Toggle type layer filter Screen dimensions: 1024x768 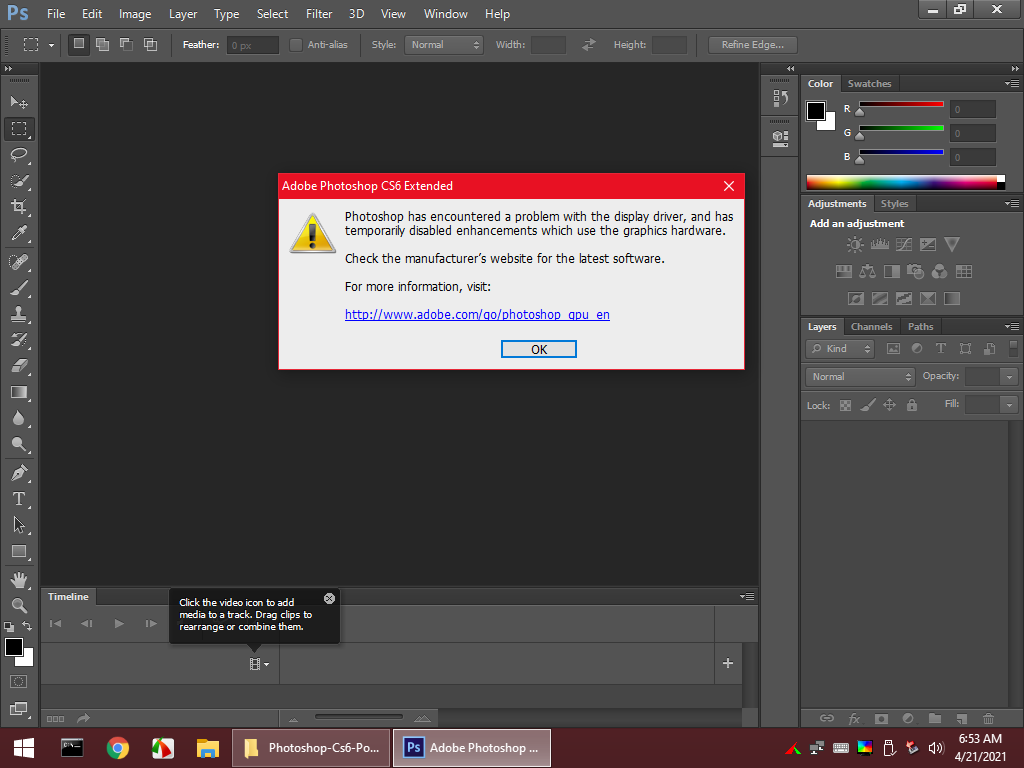pos(940,349)
